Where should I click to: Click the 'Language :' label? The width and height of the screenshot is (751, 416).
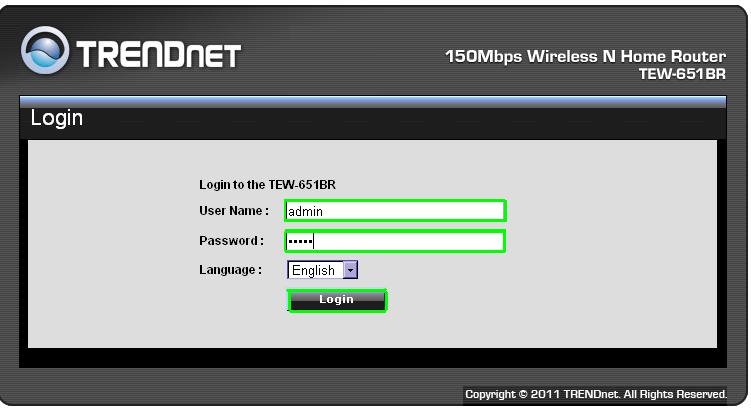(x=230, y=270)
